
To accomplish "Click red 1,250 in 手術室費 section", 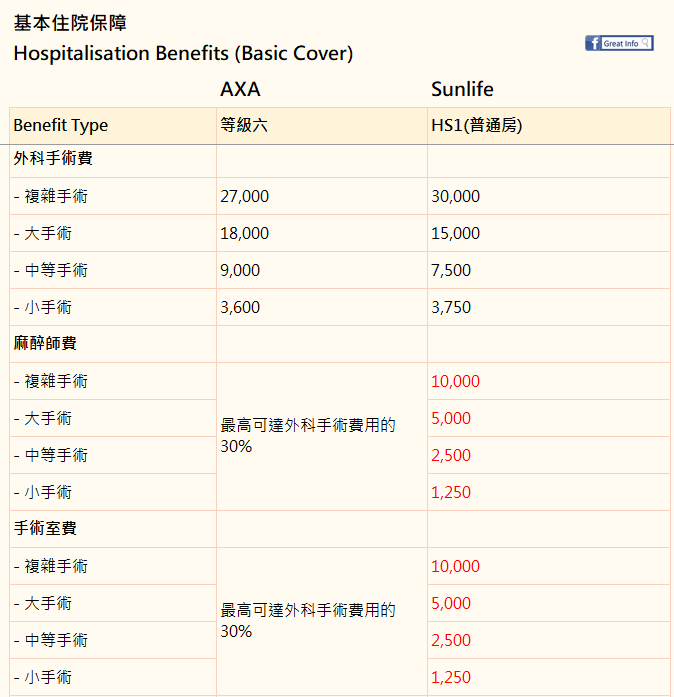I will [x=451, y=677].
